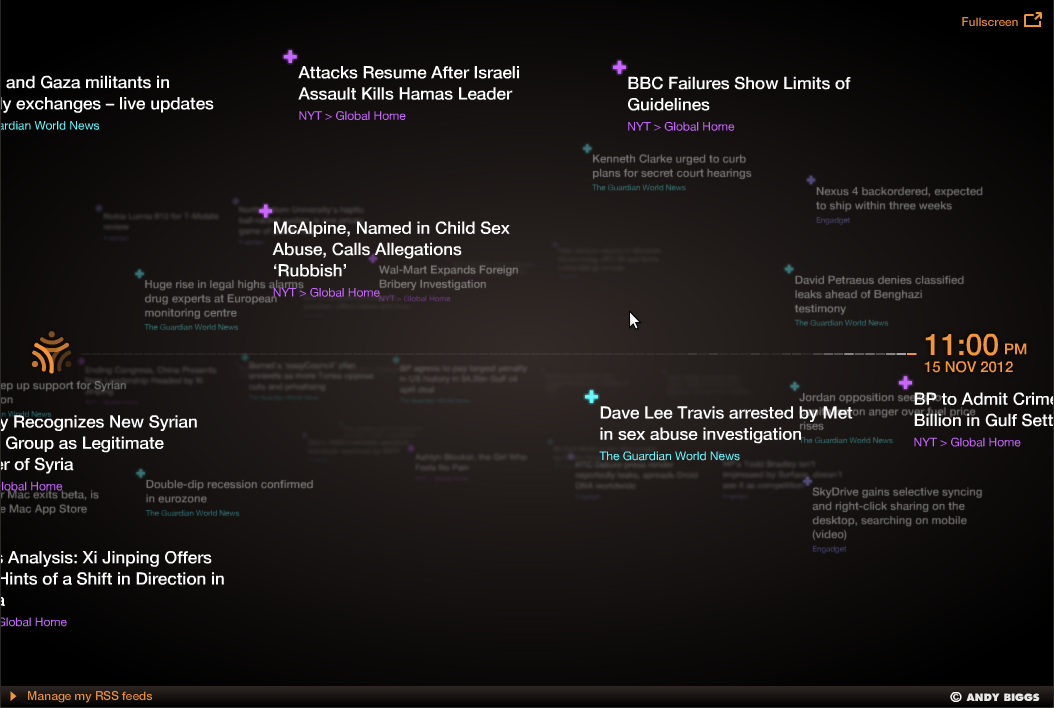
Task: Click Engadget source under Nexus 4 story
Action: [x=833, y=221]
